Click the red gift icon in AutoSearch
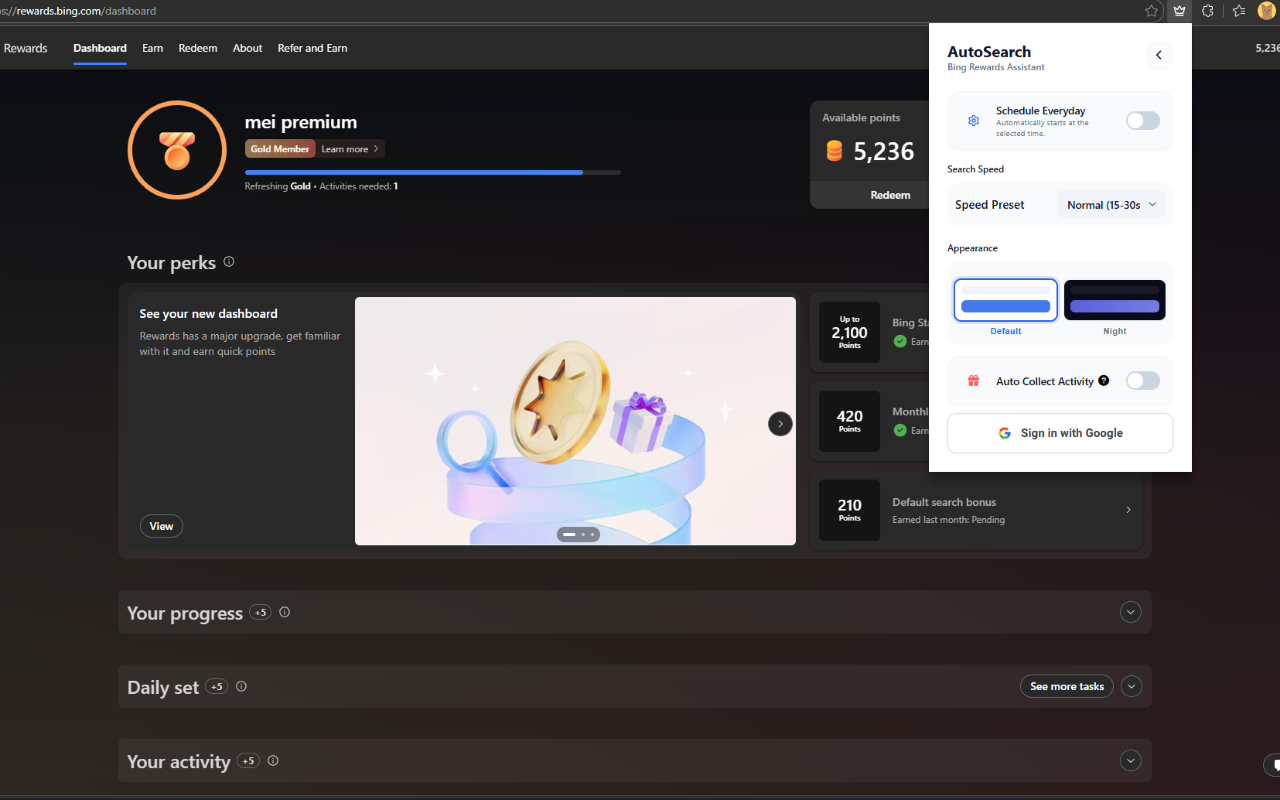 pyautogui.click(x=973, y=381)
